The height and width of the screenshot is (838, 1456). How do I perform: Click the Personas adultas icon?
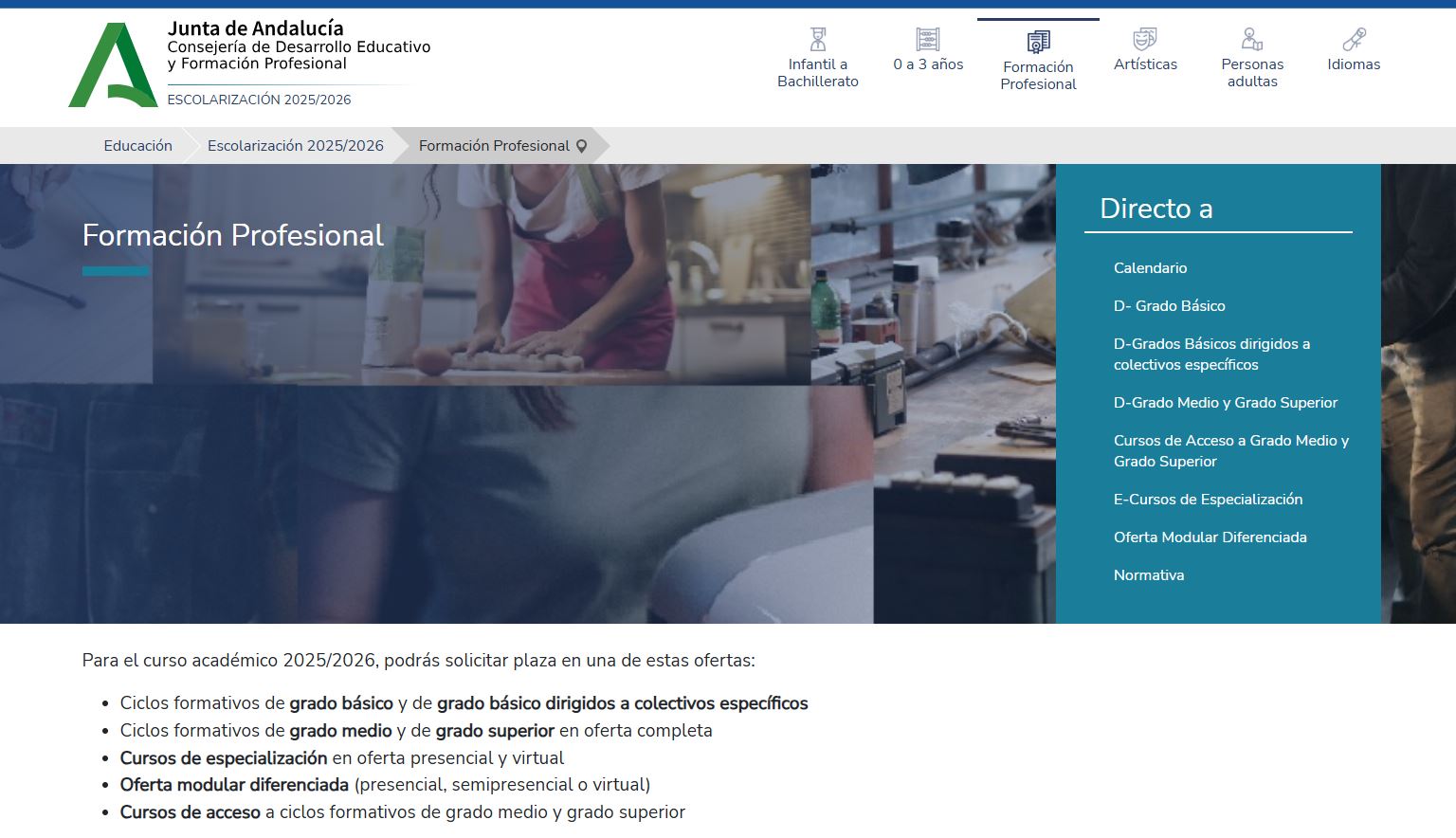coord(1251,39)
